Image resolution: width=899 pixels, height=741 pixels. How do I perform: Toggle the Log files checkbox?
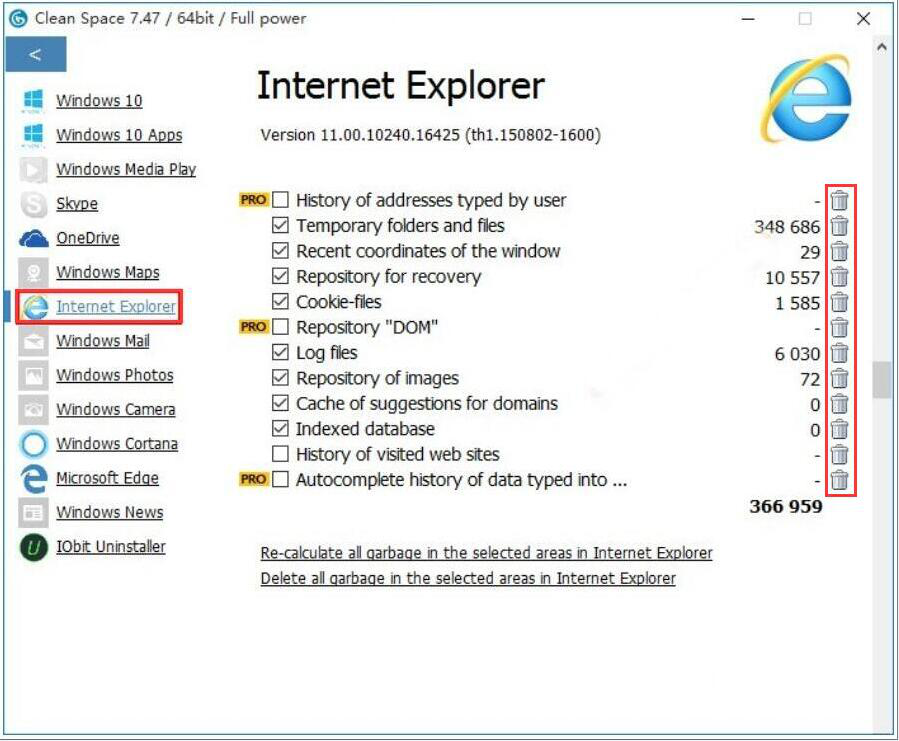280,352
